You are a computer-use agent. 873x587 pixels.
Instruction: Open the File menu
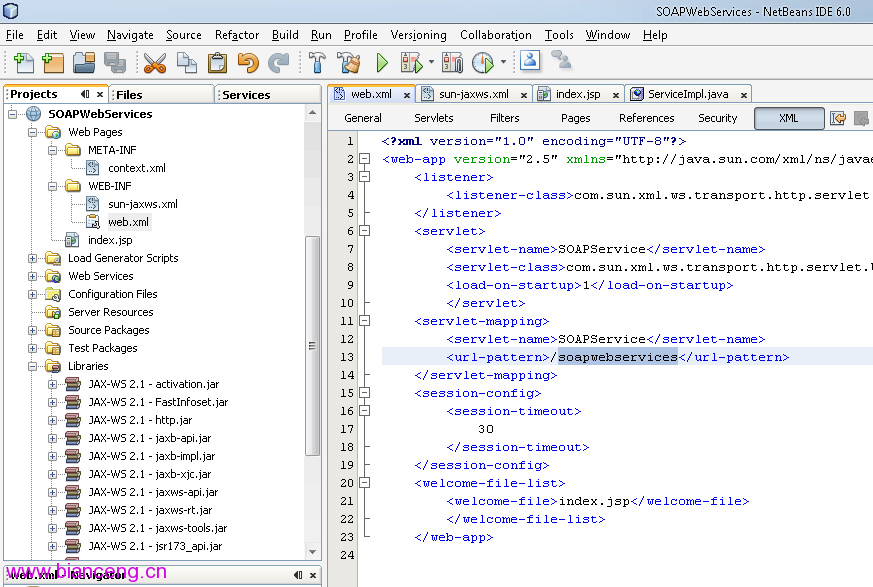click(x=14, y=35)
